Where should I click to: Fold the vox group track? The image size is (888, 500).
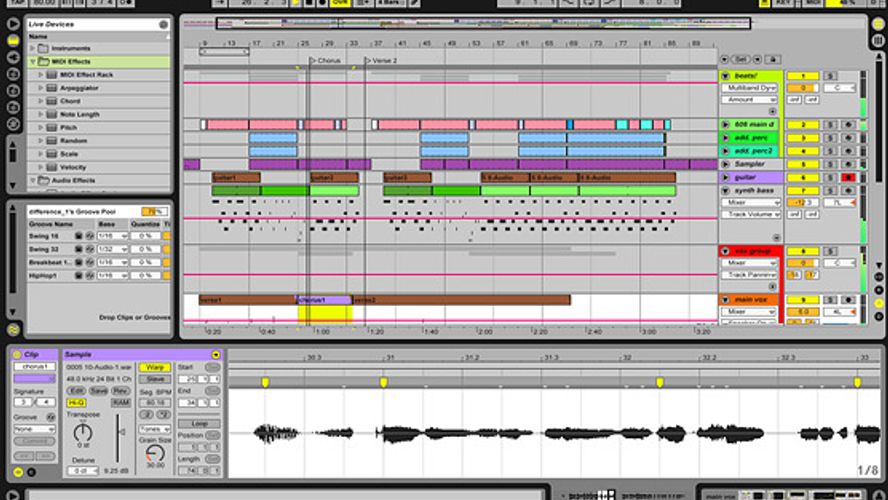[x=725, y=251]
